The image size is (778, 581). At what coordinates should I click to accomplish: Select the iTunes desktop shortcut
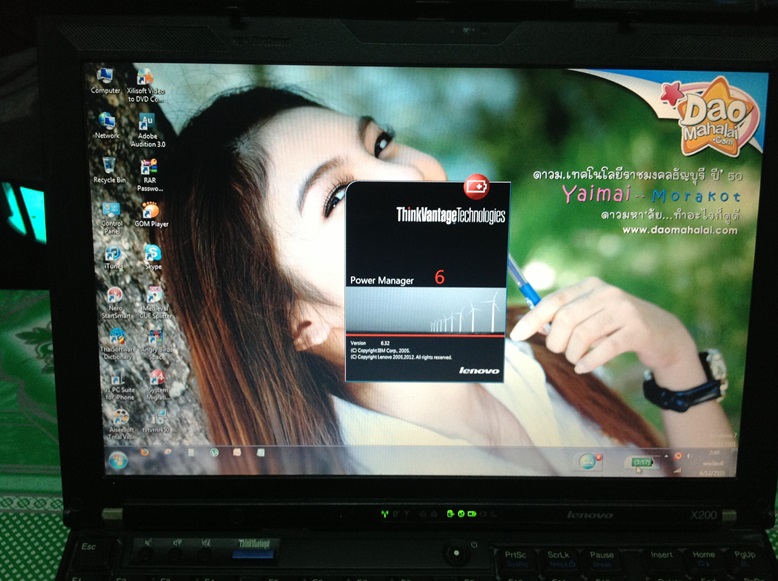tap(113, 258)
